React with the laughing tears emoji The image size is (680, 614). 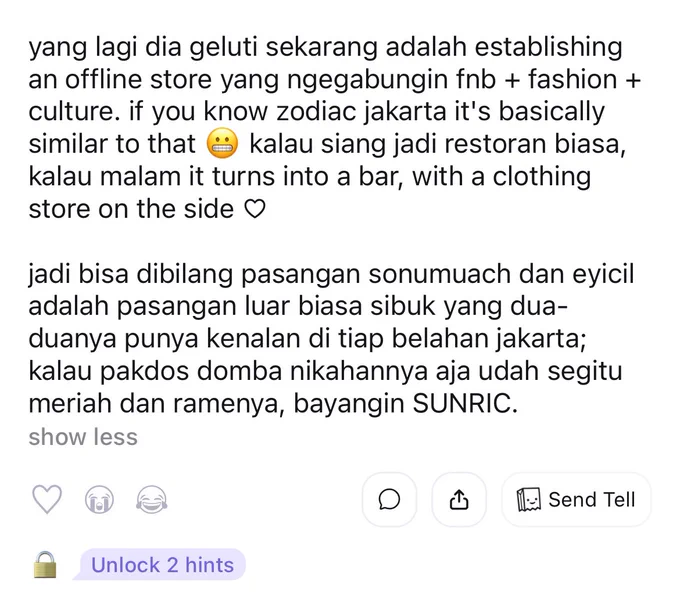(x=152, y=500)
